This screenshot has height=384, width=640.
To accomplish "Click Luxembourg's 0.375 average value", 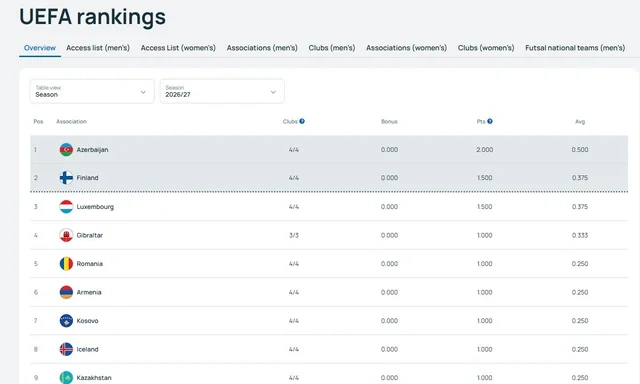I will pyautogui.click(x=580, y=207).
